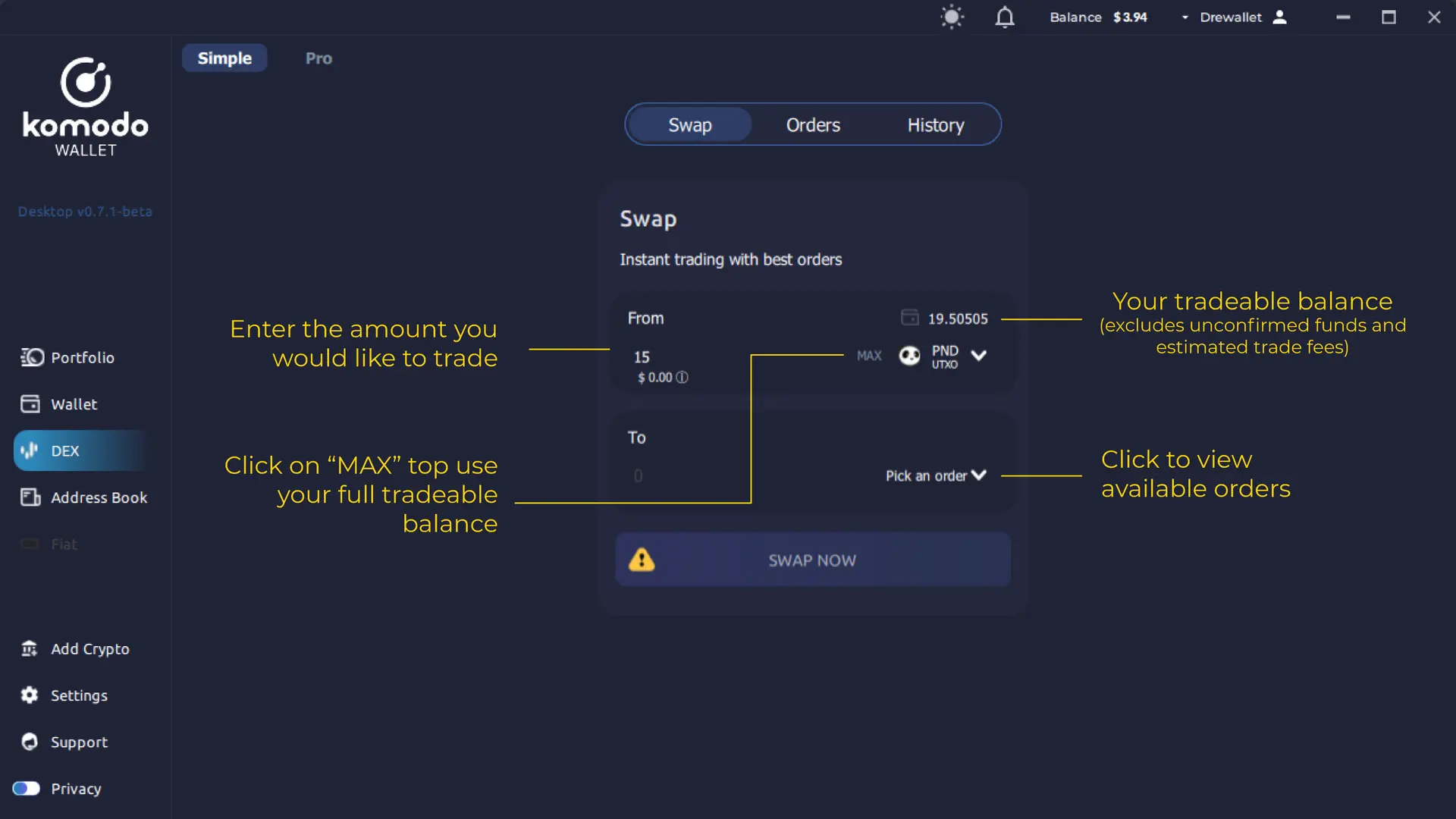Open the History tab
This screenshot has height=819, width=1456.
click(x=935, y=124)
